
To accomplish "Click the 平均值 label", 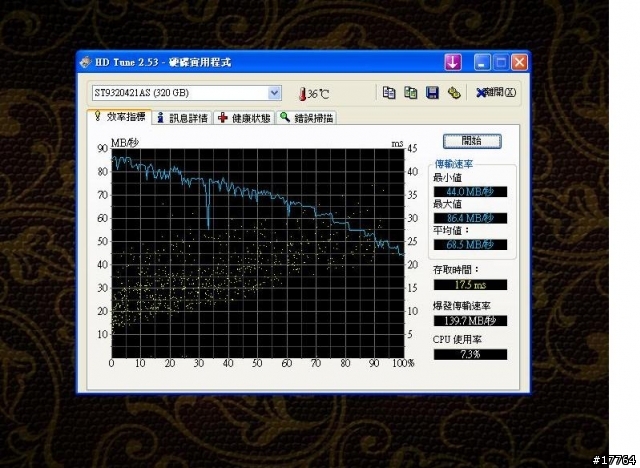I will [x=451, y=231].
